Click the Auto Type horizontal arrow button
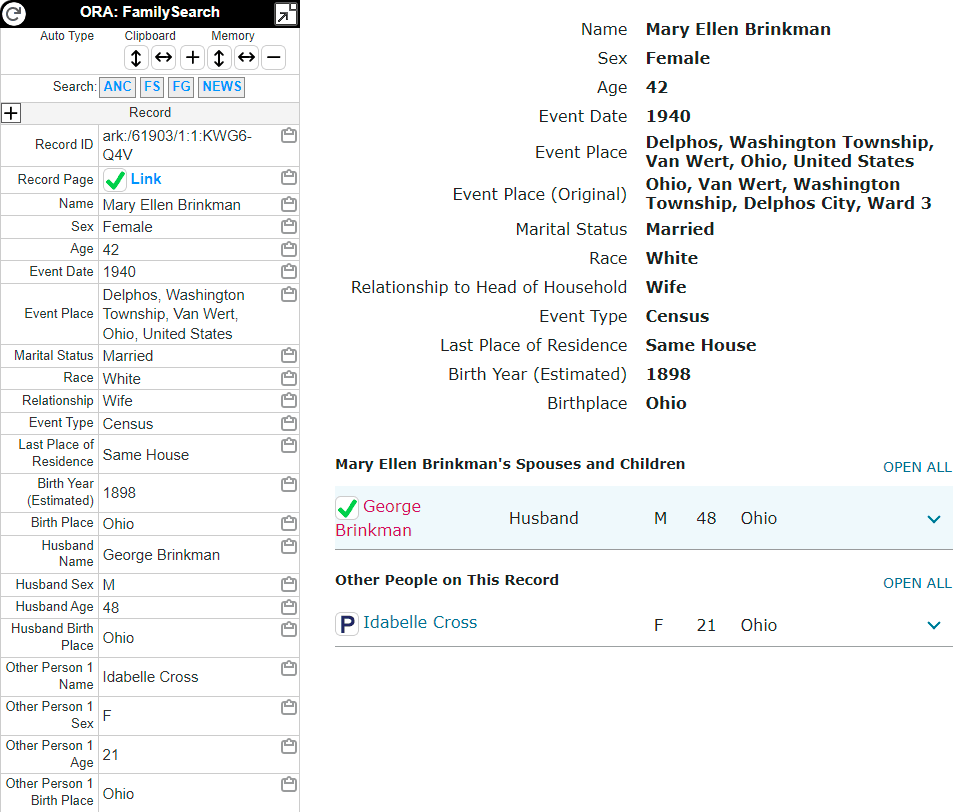Viewport: 953px width, 812px height. 163,58
